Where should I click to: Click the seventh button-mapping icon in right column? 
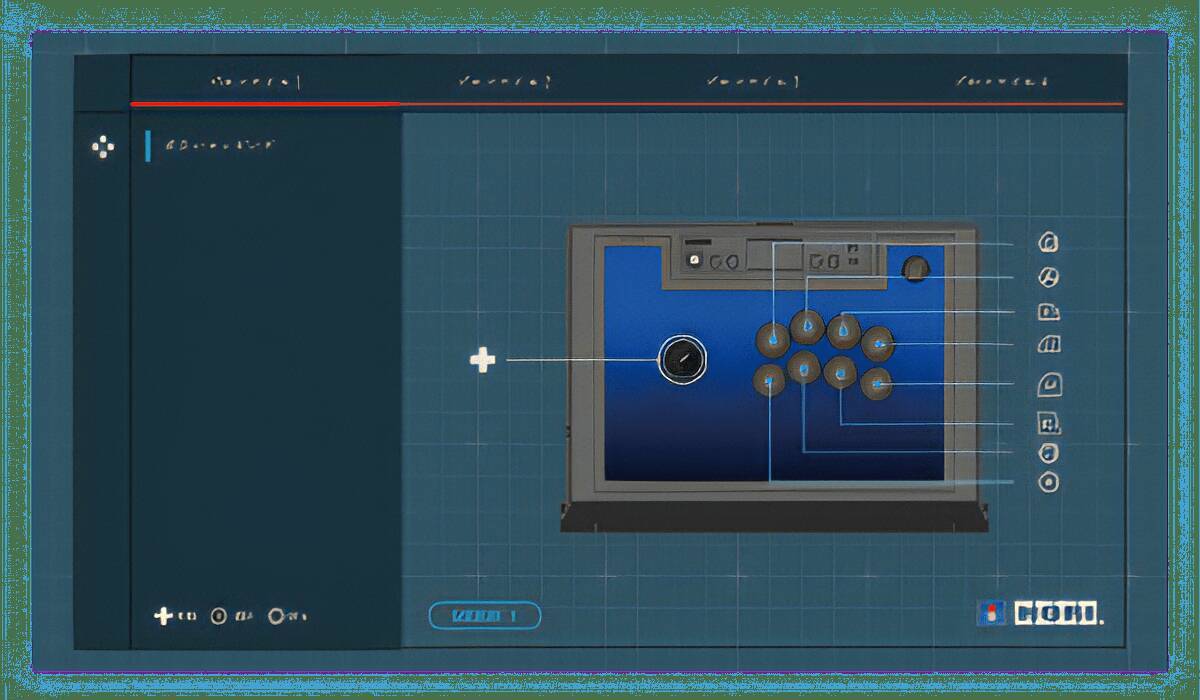click(1048, 453)
